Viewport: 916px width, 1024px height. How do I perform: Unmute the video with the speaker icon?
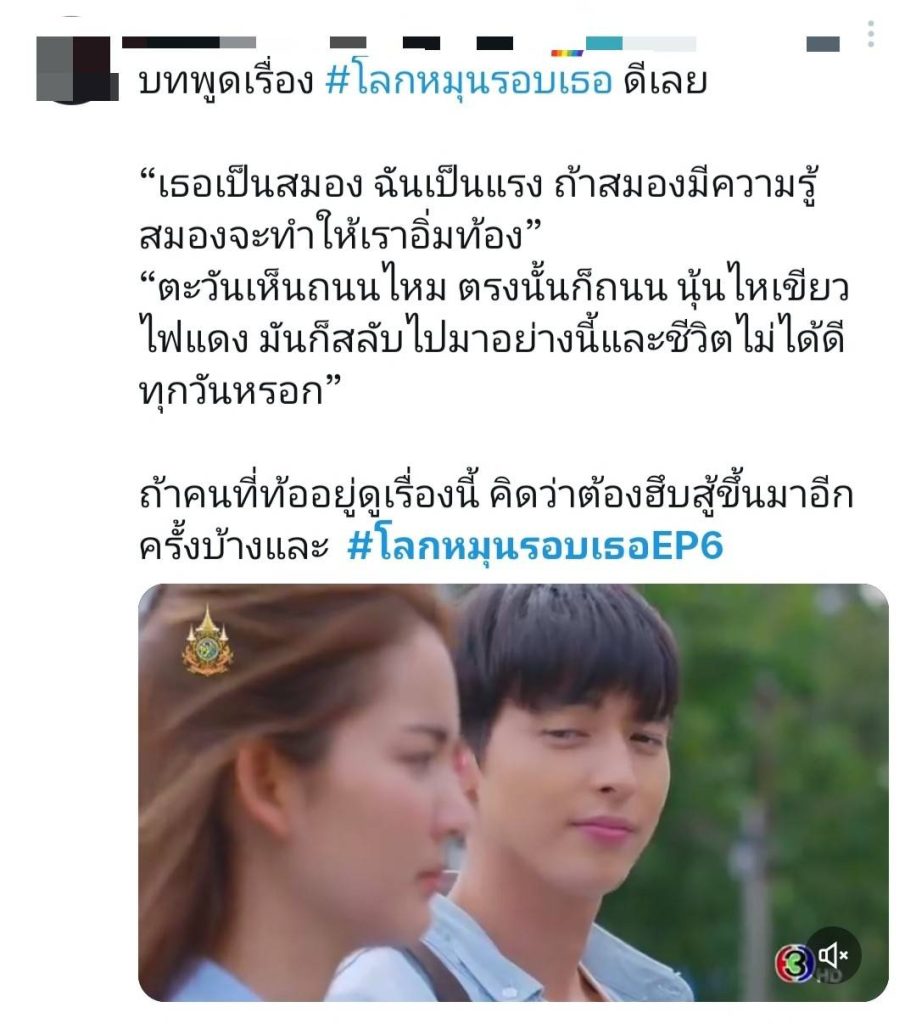(x=833, y=955)
